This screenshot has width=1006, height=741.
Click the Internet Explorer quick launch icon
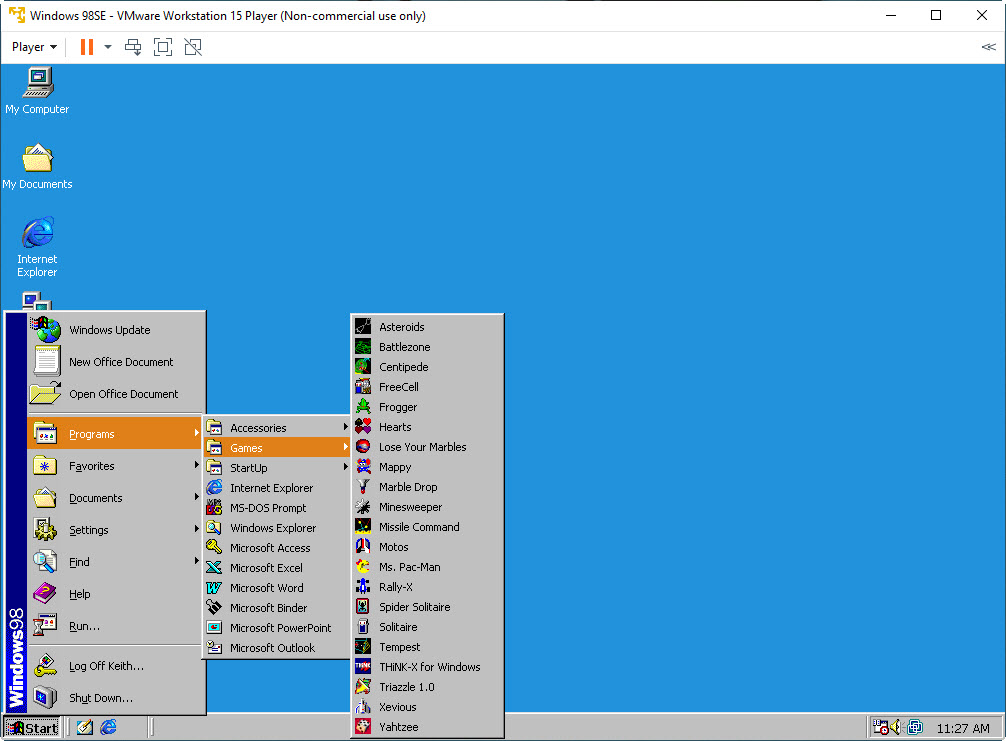[x=109, y=727]
